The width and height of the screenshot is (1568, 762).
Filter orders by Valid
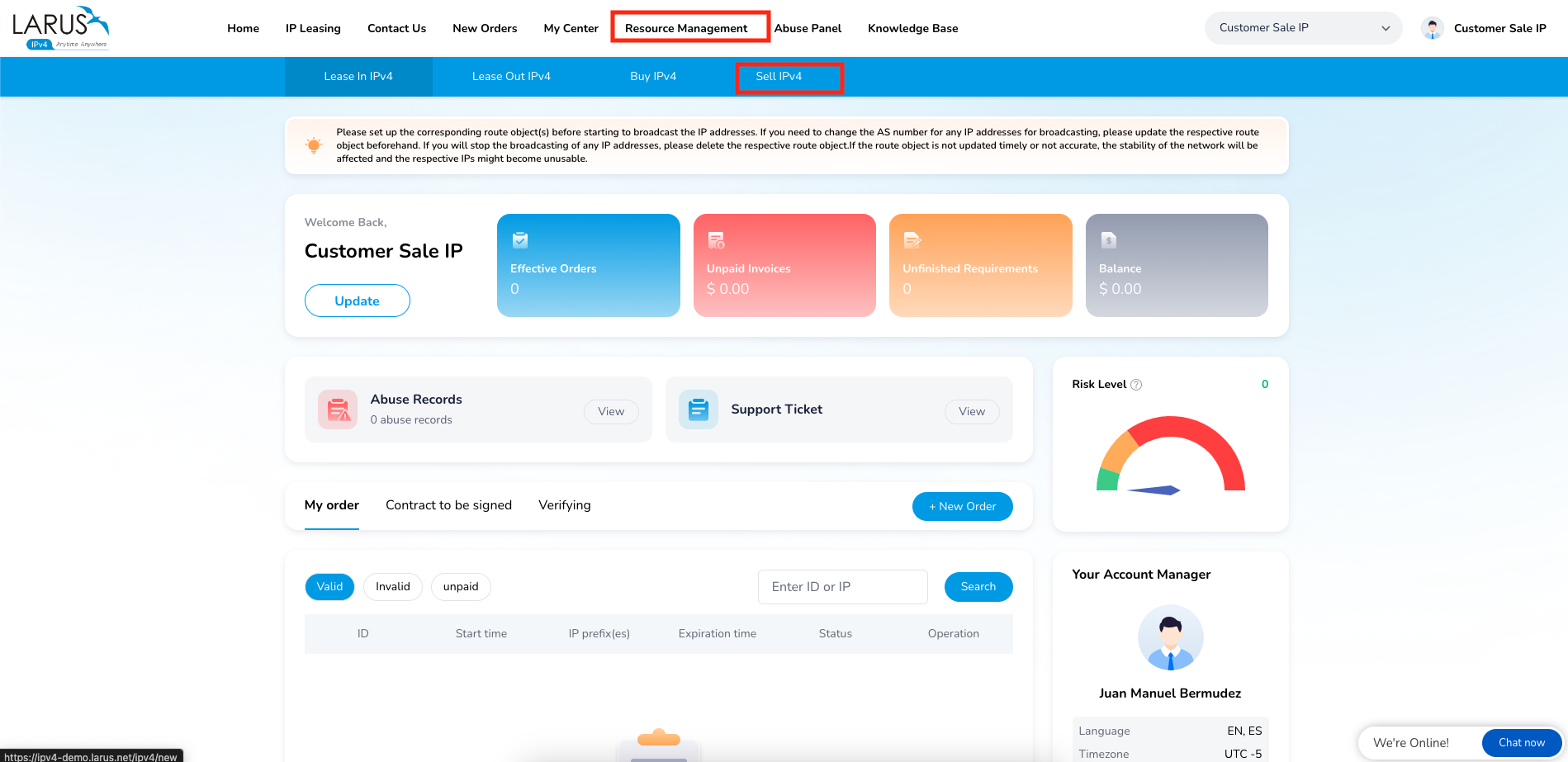point(329,587)
